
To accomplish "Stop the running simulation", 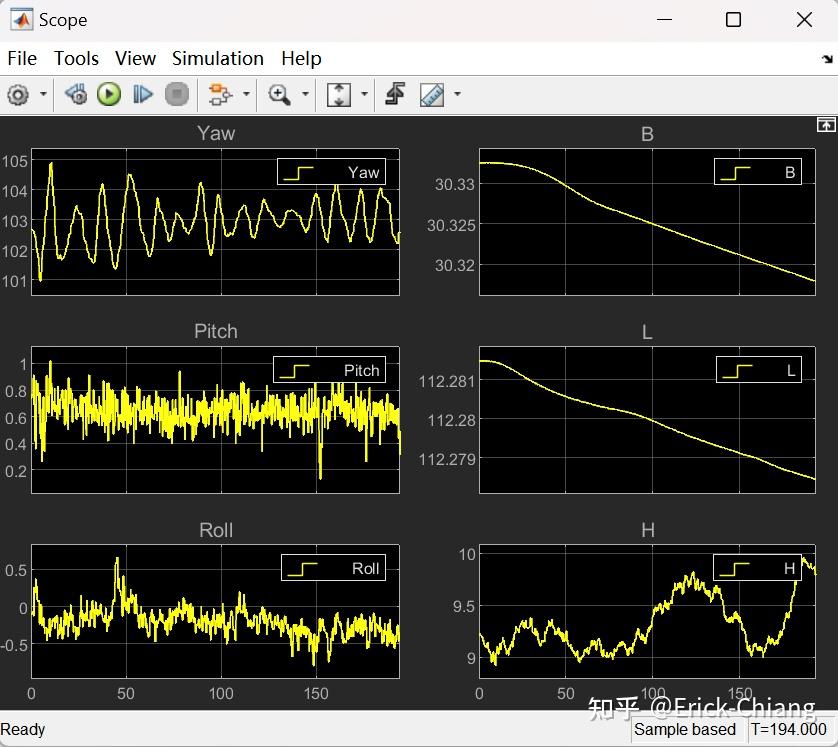I will click(x=176, y=94).
